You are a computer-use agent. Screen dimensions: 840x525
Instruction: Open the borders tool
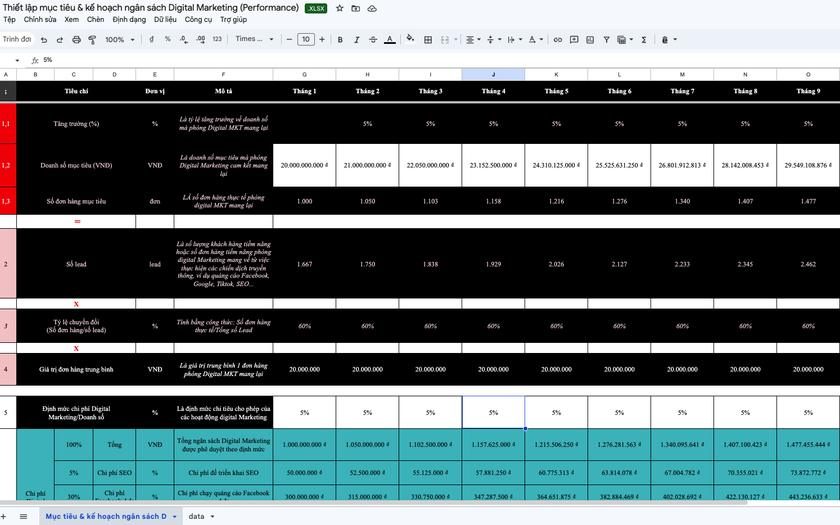click(428, 40)
